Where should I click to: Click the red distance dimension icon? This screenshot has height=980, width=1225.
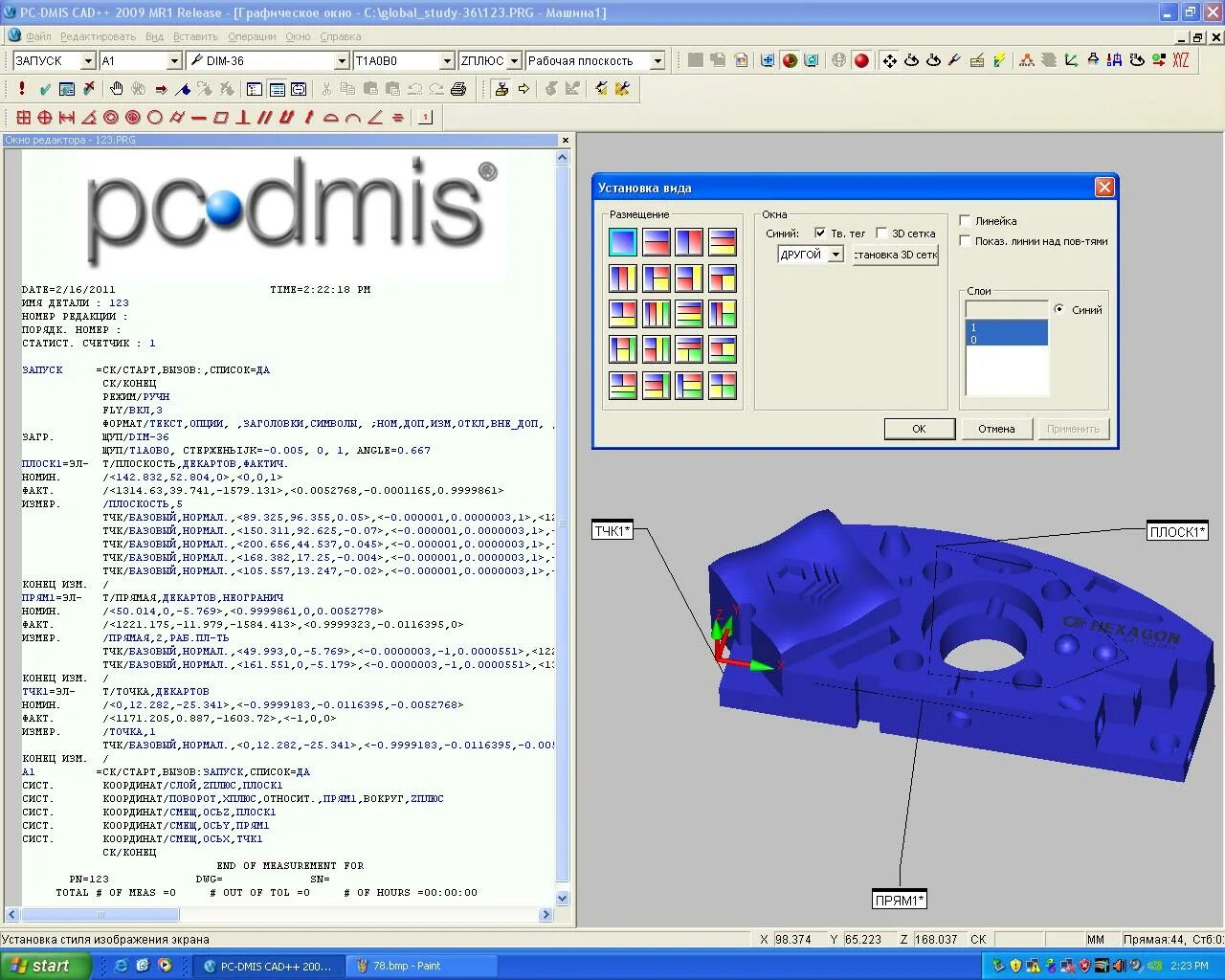tap(67, 118)
